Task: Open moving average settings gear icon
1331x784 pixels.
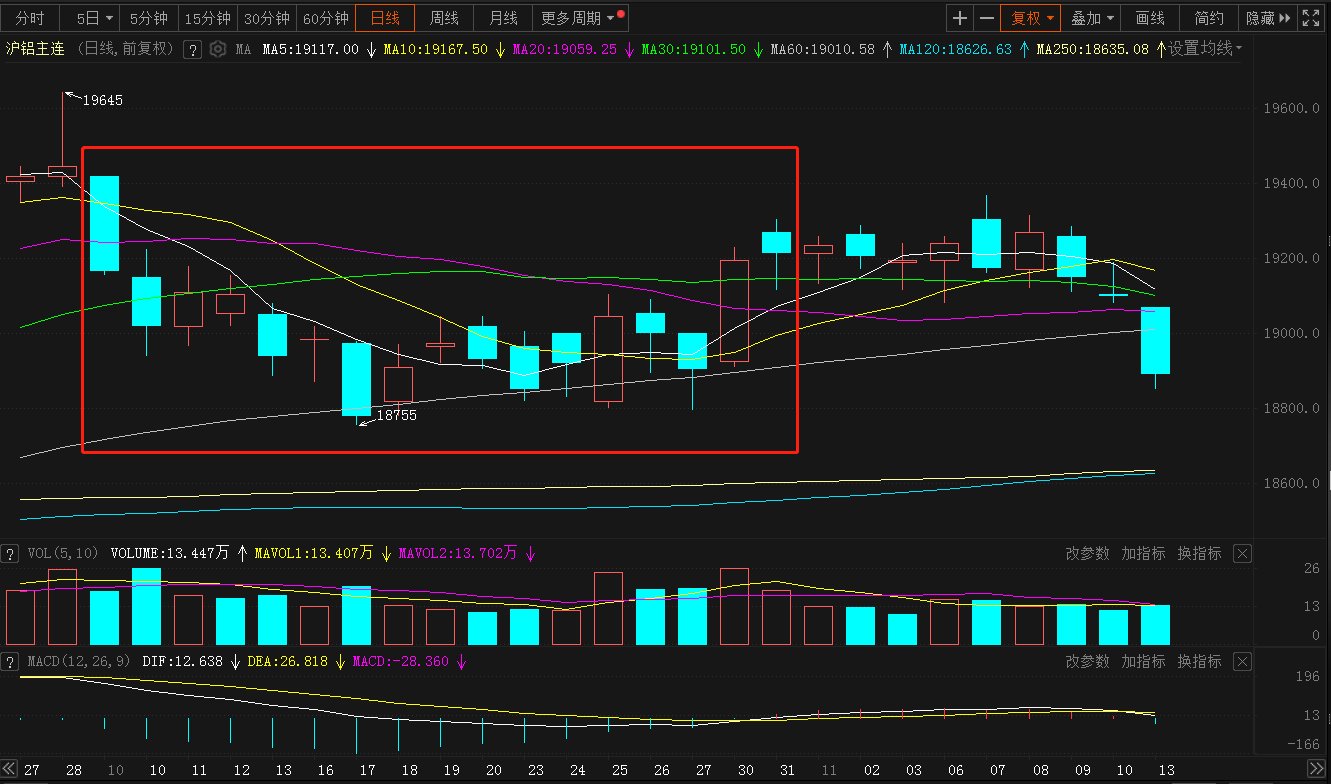Action: point(217,50)
